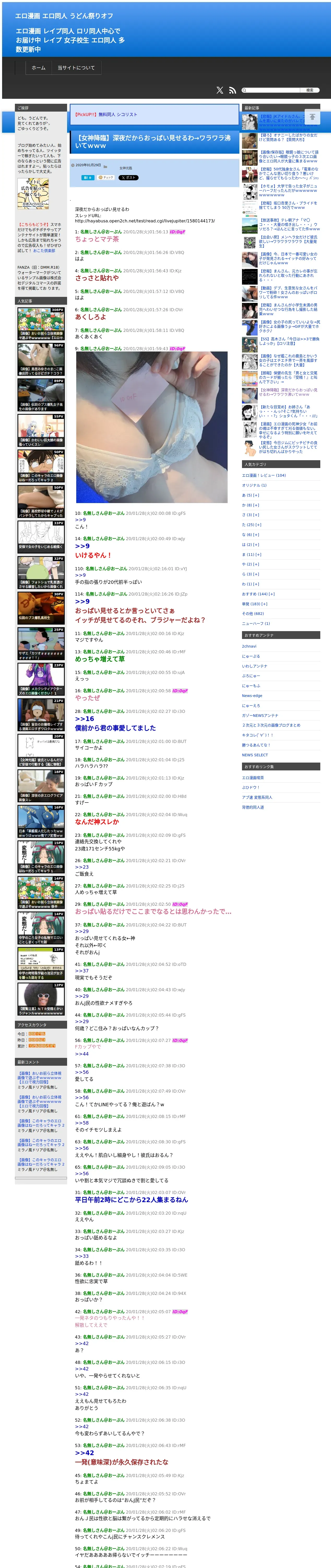Open the 2chnavi antenna link
The image size is (331, 1568).
[x=250, y=647]
